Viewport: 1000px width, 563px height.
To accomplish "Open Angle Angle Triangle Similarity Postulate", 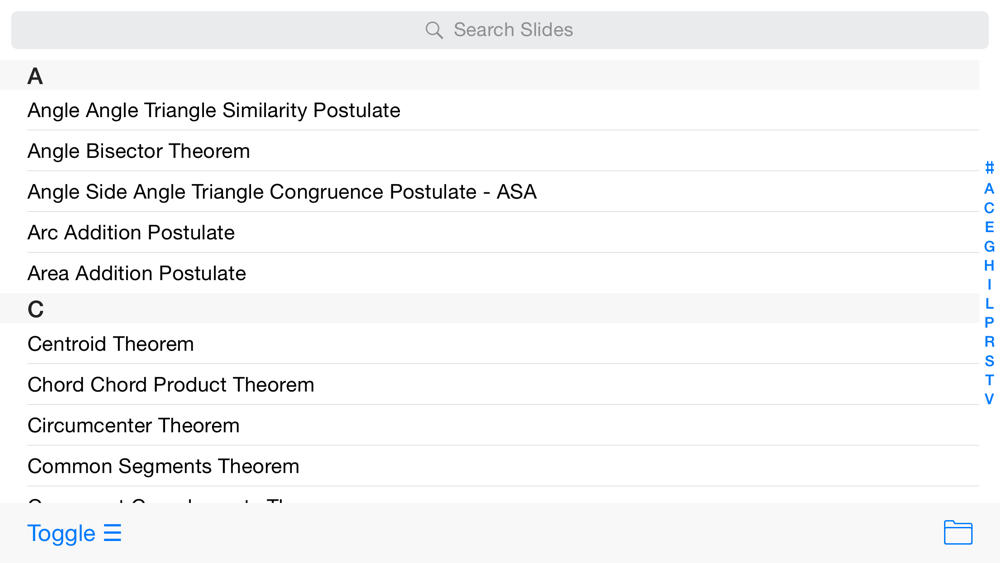I will (x=214, y=110).
